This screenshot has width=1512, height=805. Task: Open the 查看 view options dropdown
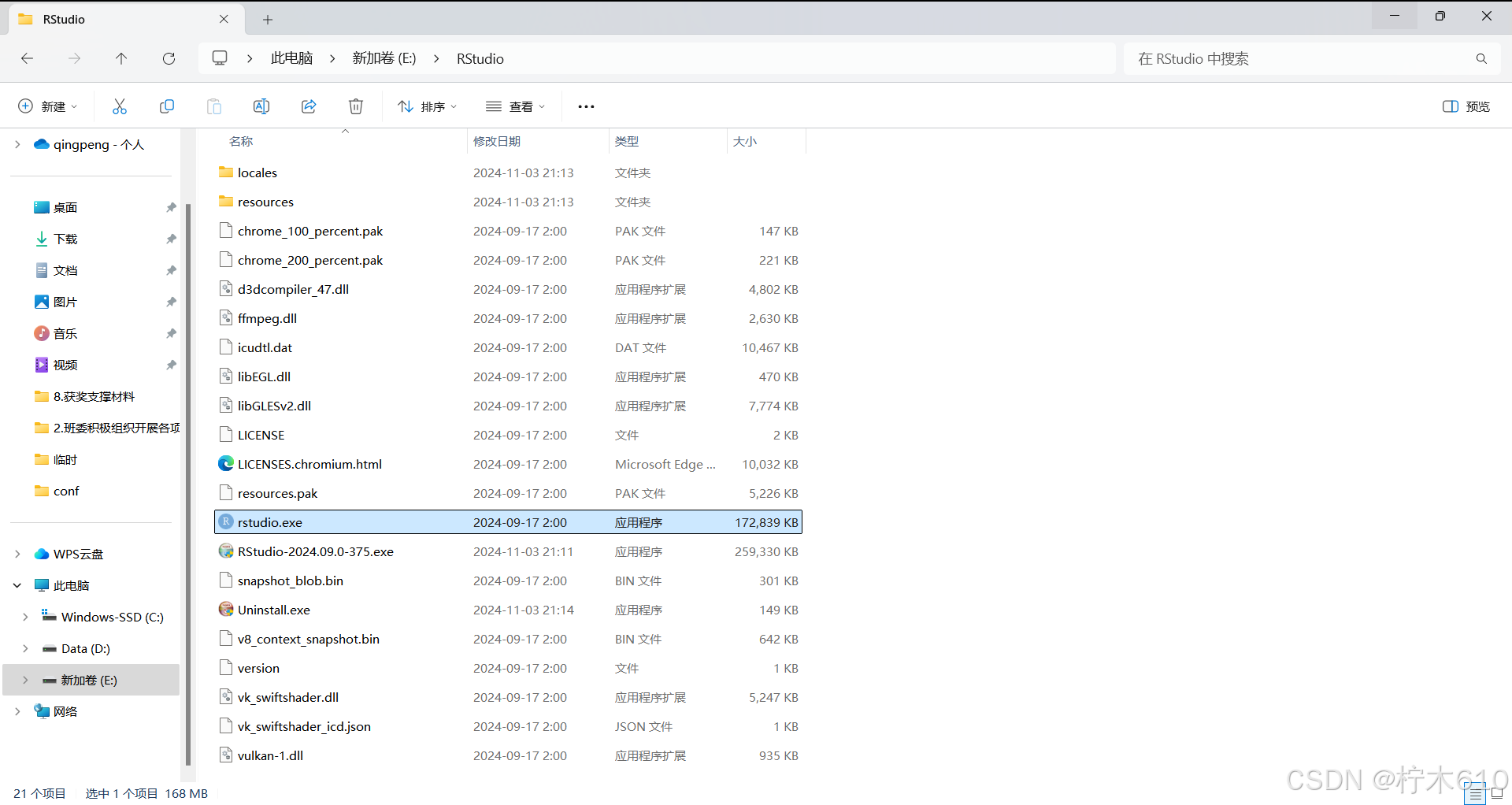(516, 106)
